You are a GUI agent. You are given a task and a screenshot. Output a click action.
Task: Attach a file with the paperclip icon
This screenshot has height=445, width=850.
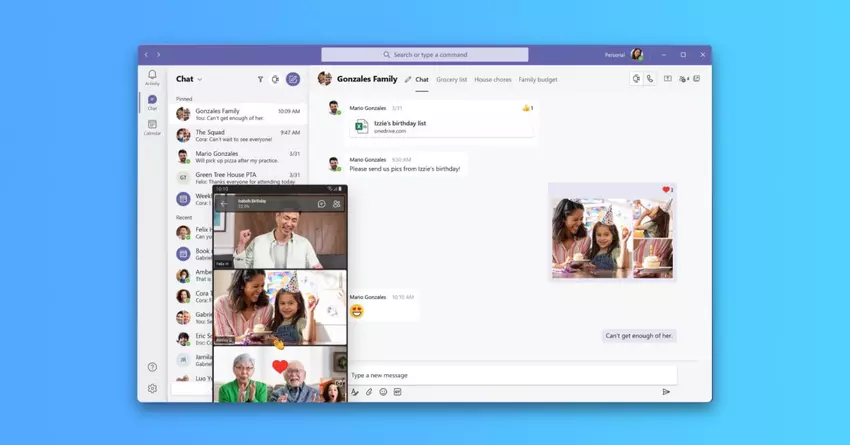(x=369, y=392)
